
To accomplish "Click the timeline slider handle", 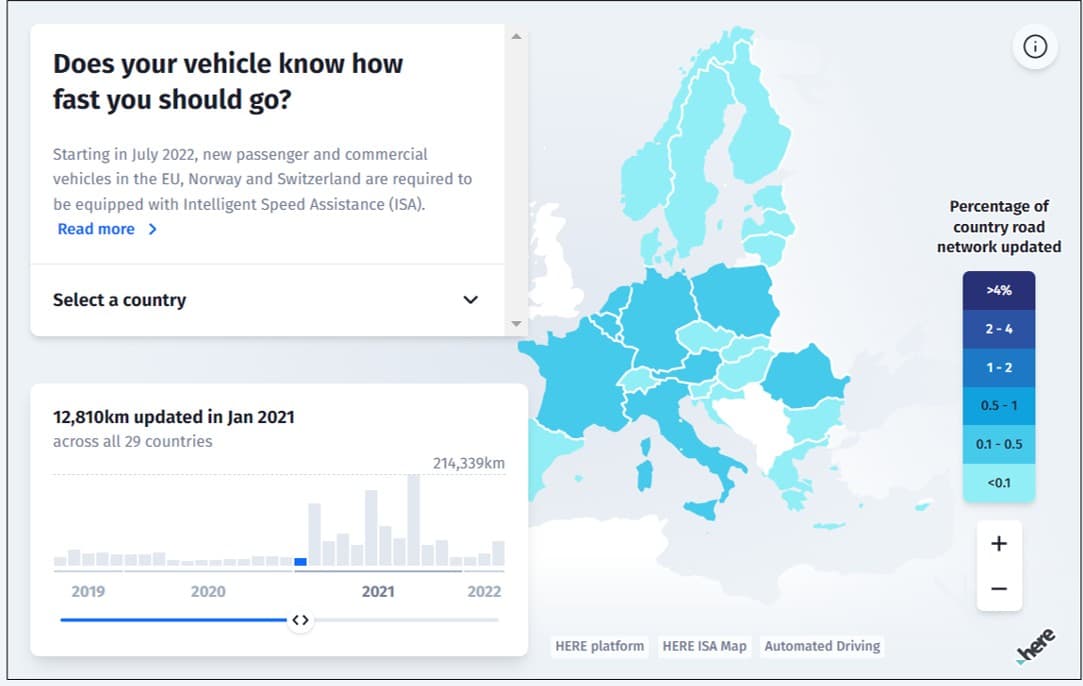I will coord(300,620).
